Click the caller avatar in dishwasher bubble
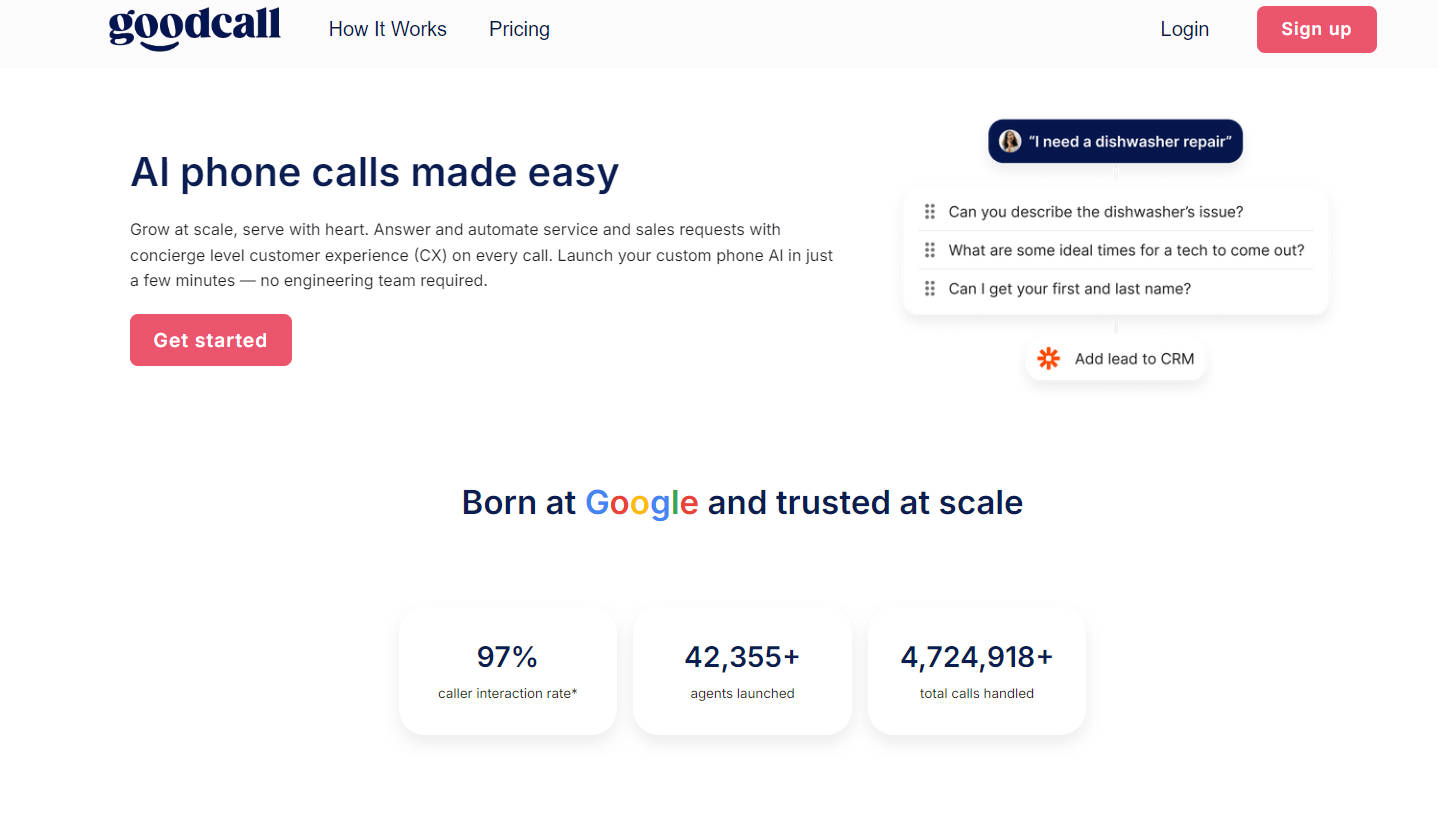The image size is (1438, 828). 1010,141
